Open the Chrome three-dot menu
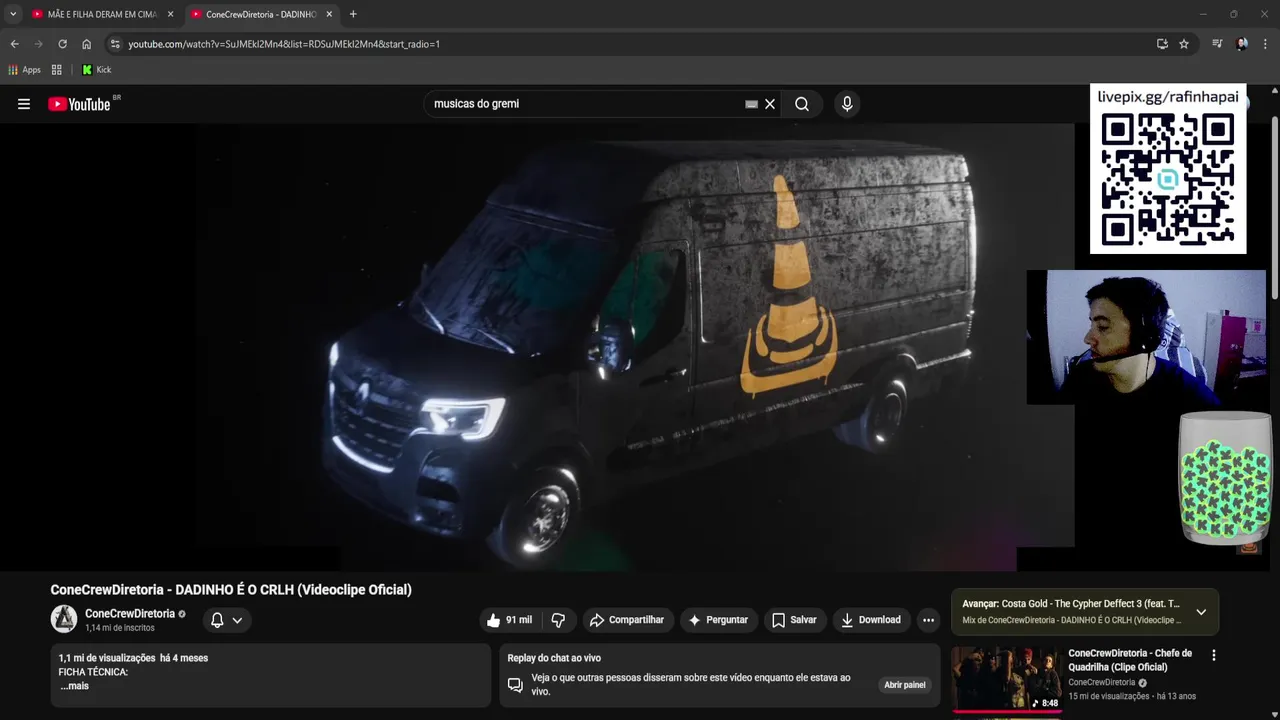 pos(1266,44)
